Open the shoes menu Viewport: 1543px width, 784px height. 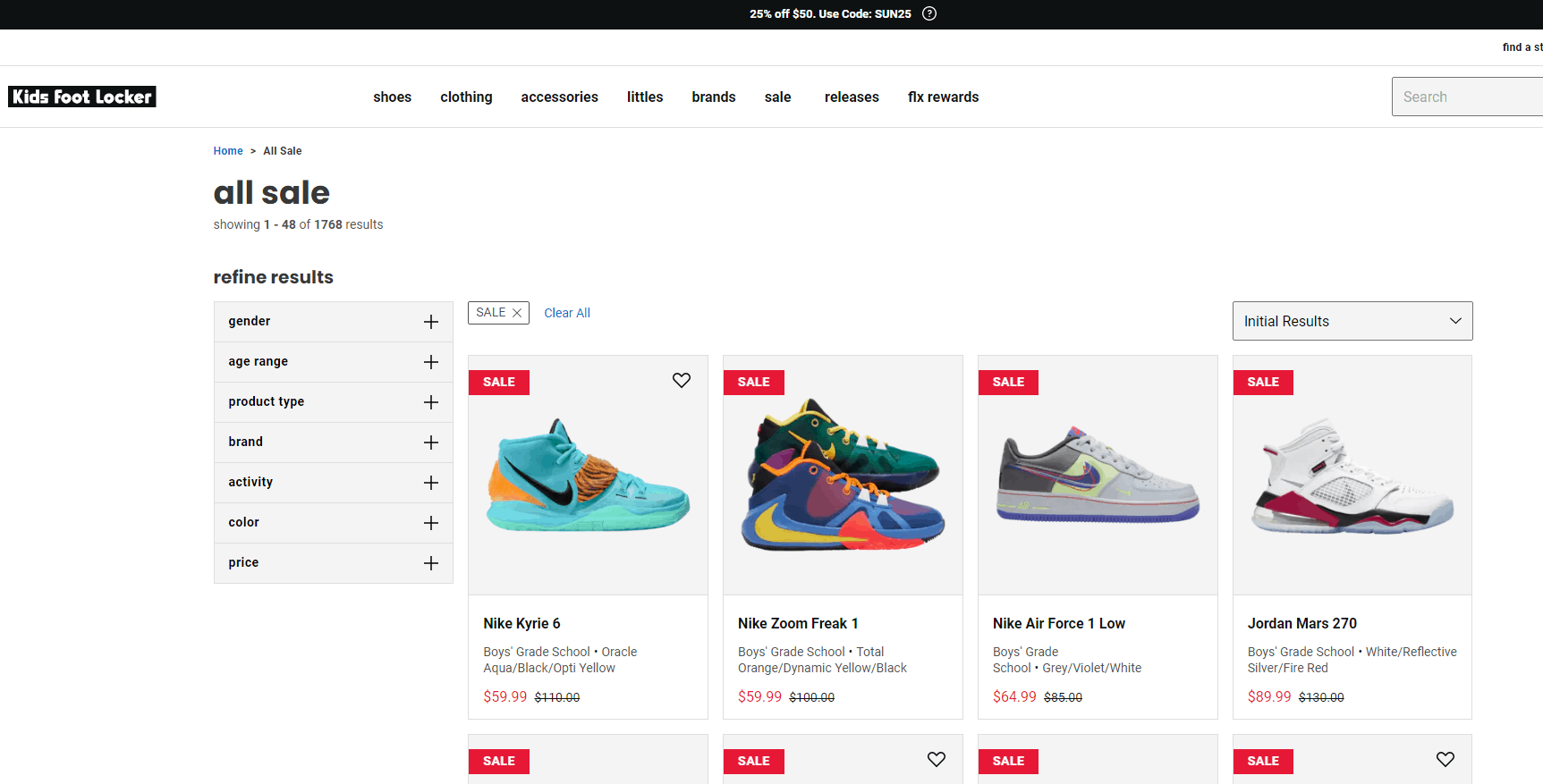point(393,97)
